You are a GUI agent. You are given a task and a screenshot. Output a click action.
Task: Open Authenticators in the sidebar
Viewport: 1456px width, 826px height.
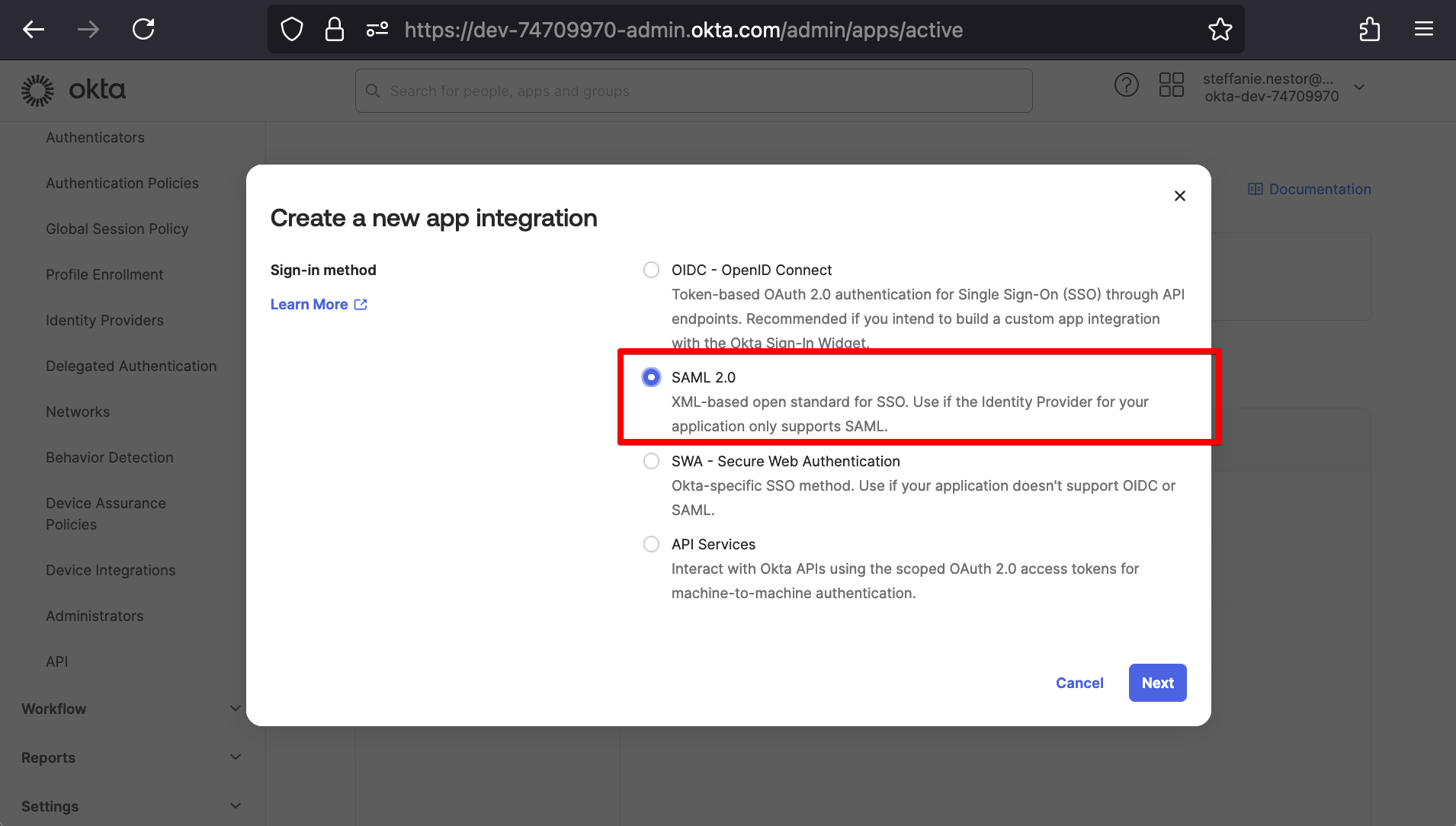[x=95, y=137]
